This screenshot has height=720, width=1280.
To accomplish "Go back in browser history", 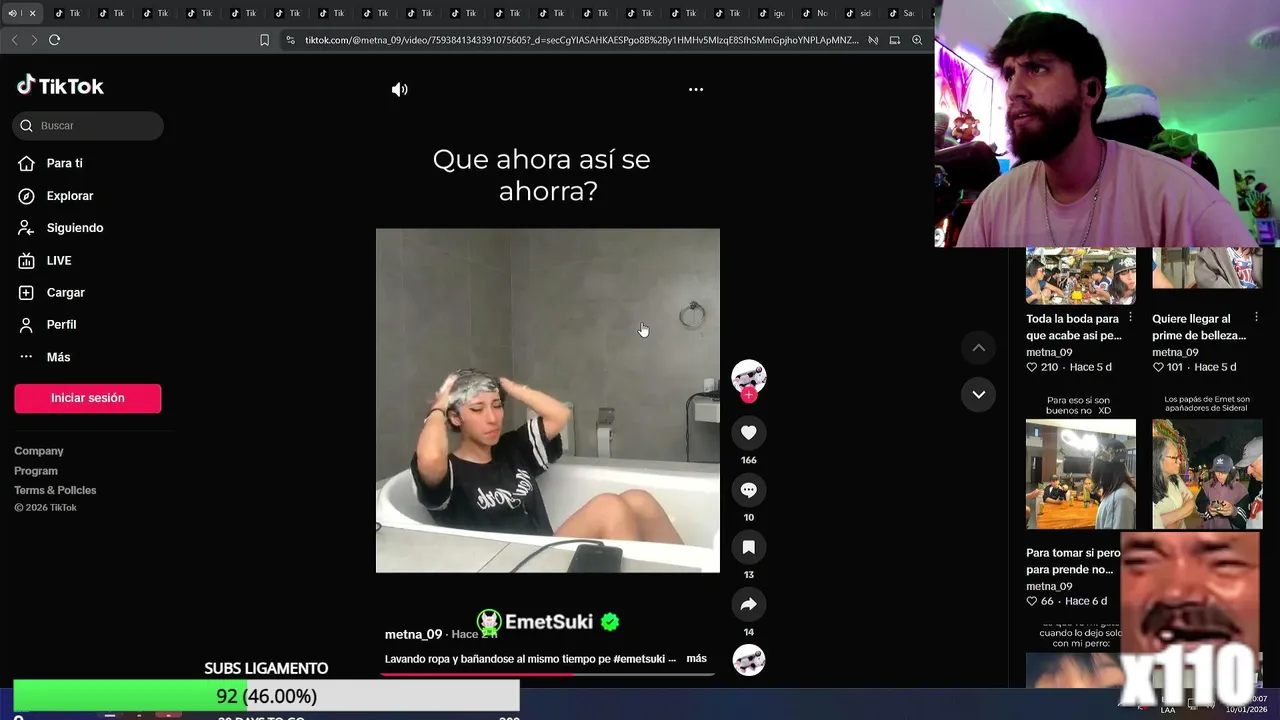I will click(14, 40).
